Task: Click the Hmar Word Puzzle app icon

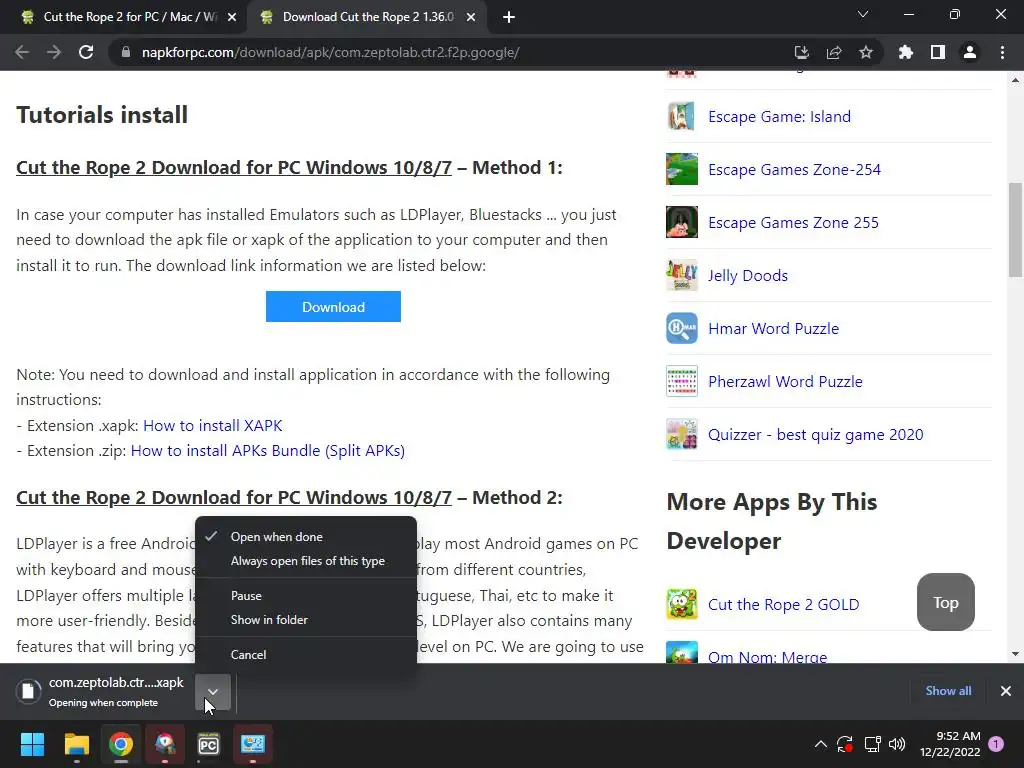Action: point(682,328)
